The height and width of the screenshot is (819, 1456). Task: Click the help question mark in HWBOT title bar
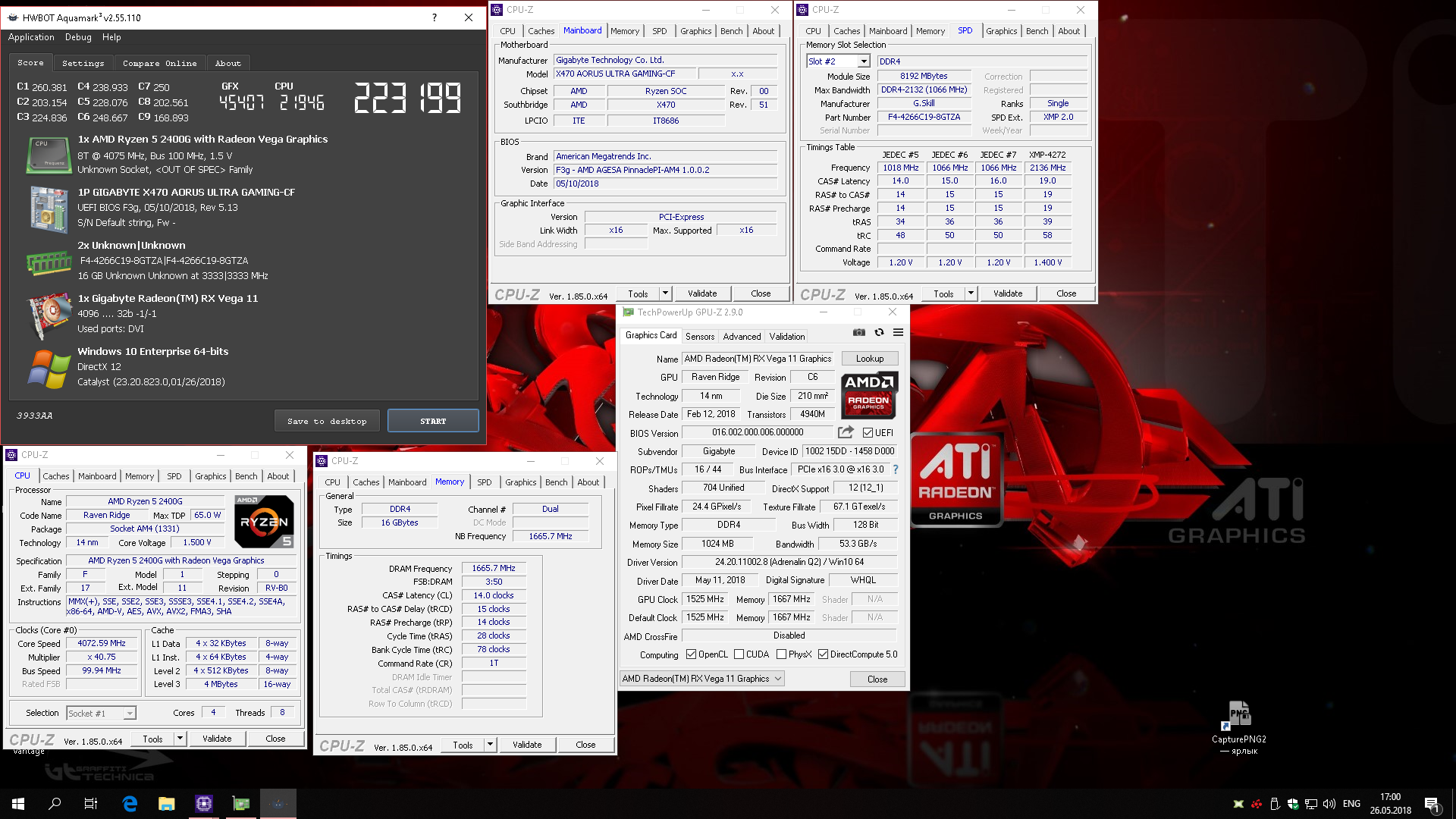pyautogui.click(x=435, y=17)
